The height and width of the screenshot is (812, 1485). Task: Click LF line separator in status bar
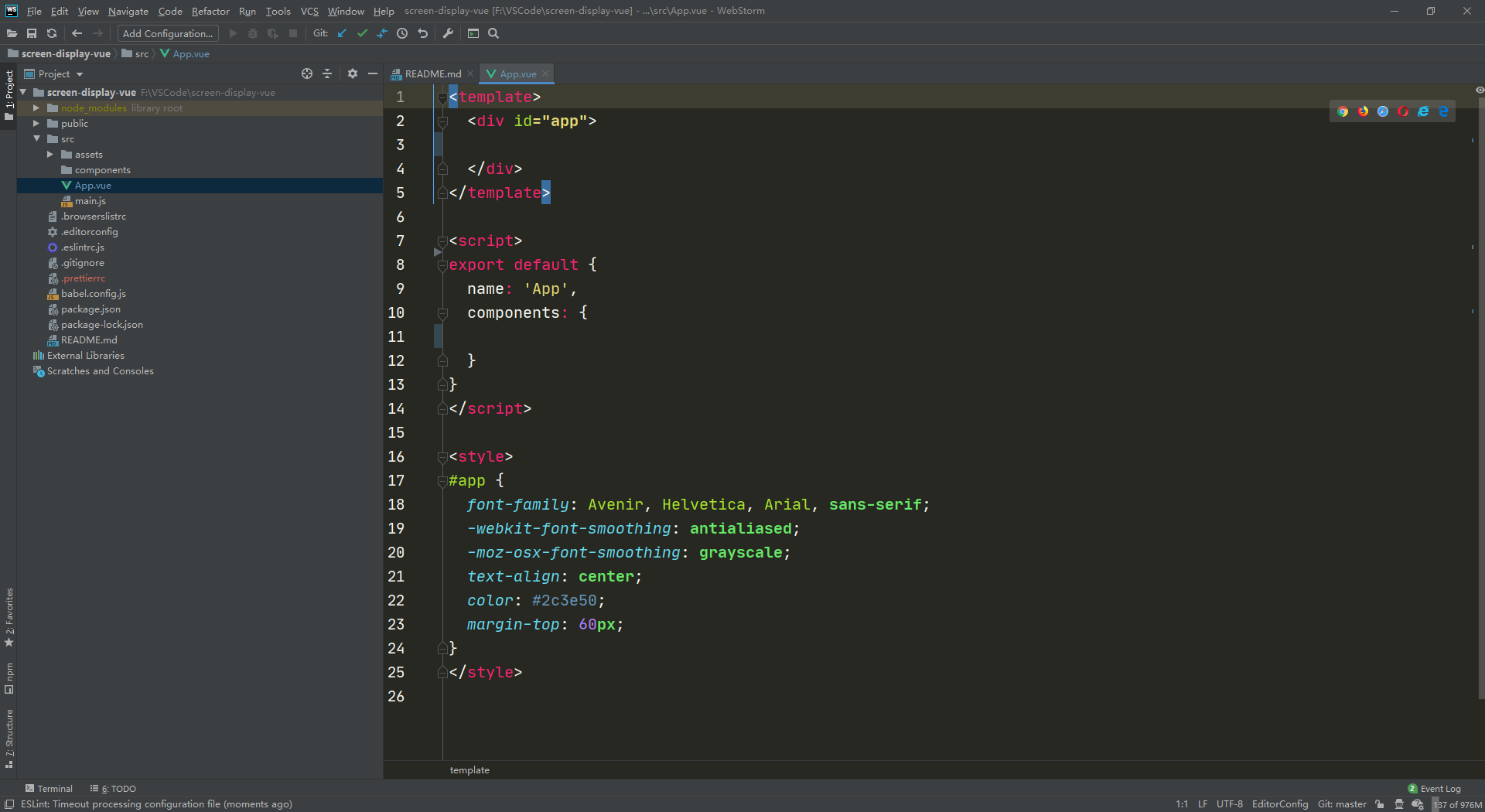tap(1203, 804)
